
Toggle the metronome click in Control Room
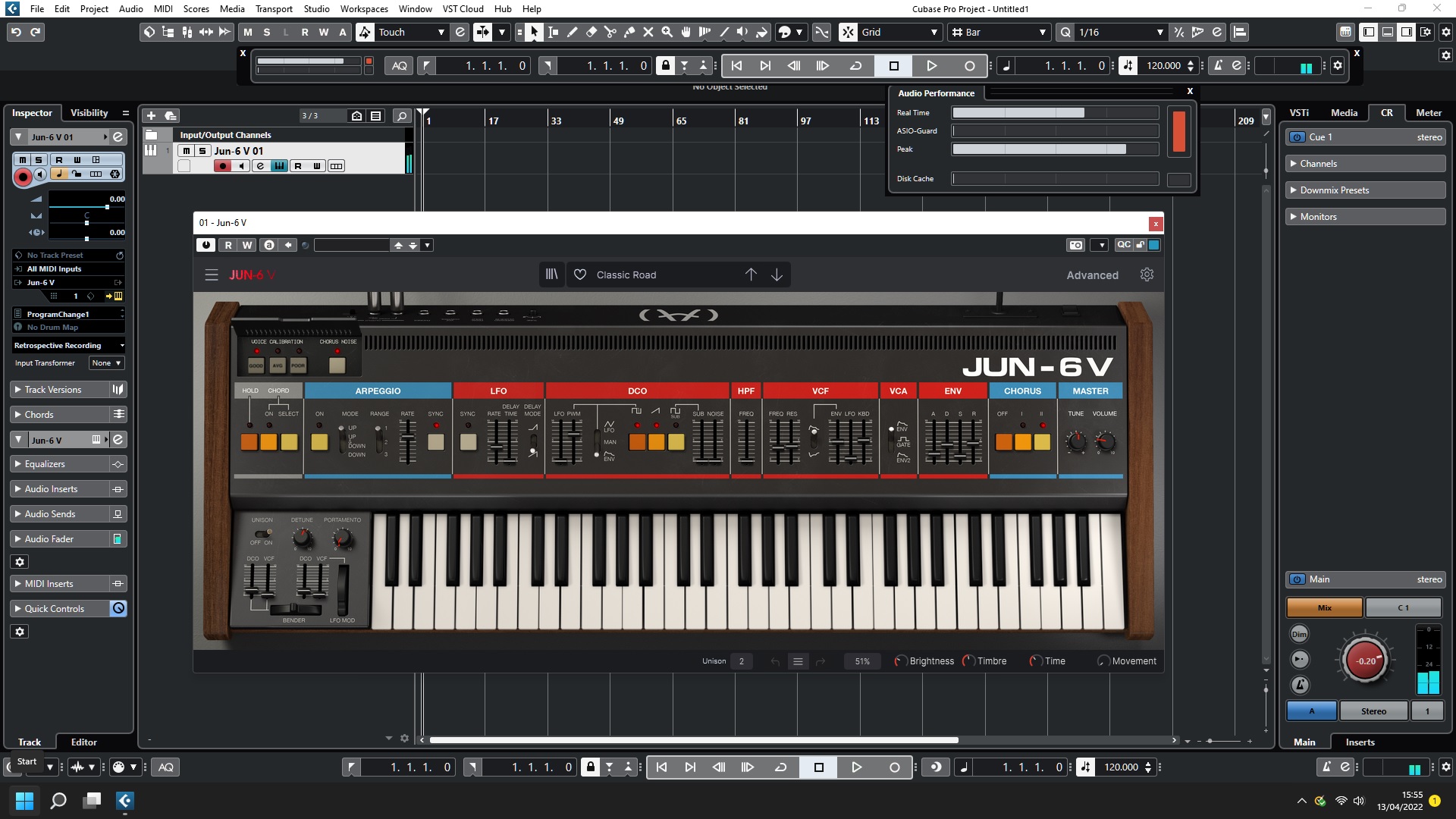coord(1300,685)
